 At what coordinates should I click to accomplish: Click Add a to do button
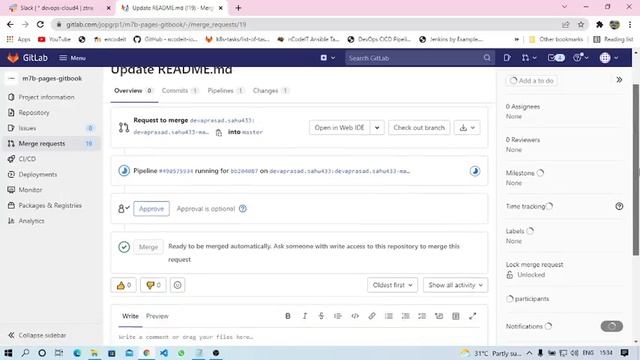[532, 81]
